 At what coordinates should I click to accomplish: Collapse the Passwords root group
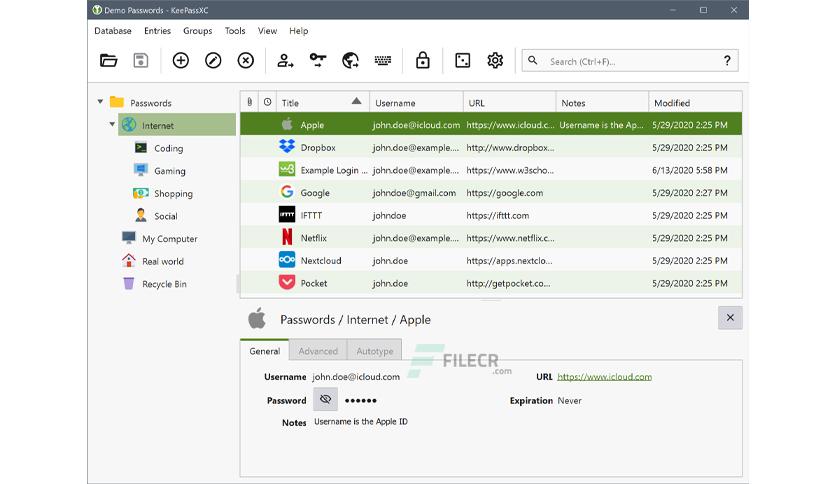click(x=100, y=101)
